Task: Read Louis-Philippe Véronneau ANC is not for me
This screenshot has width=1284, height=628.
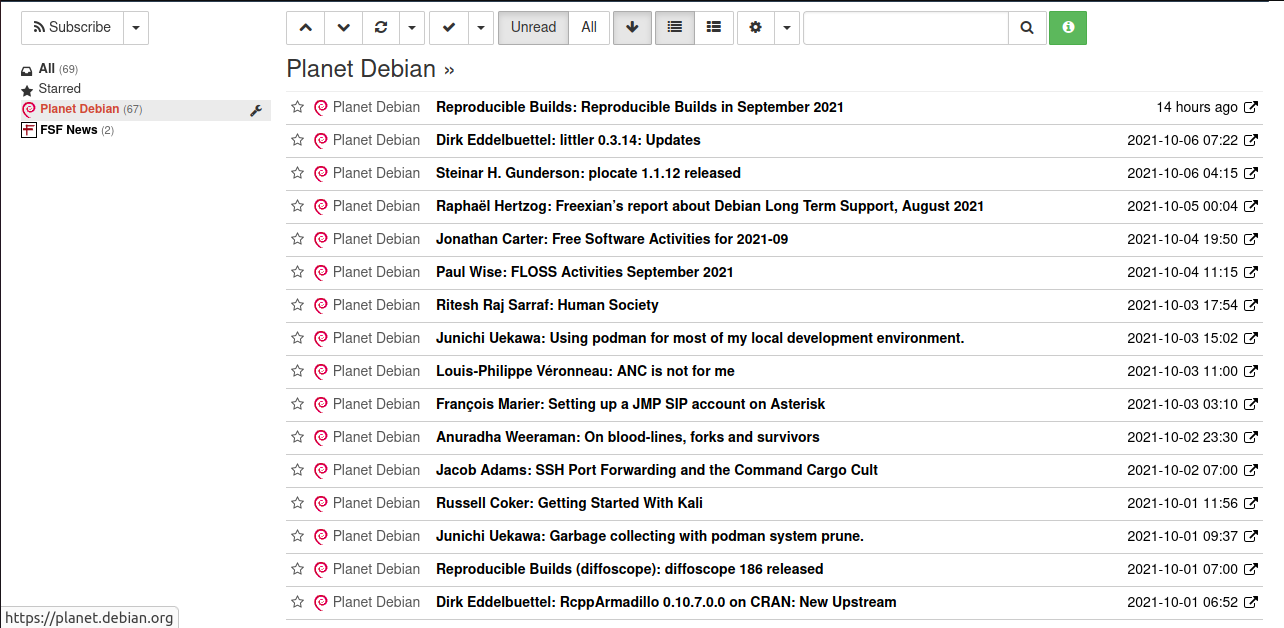Action: (x=585, y=371)
